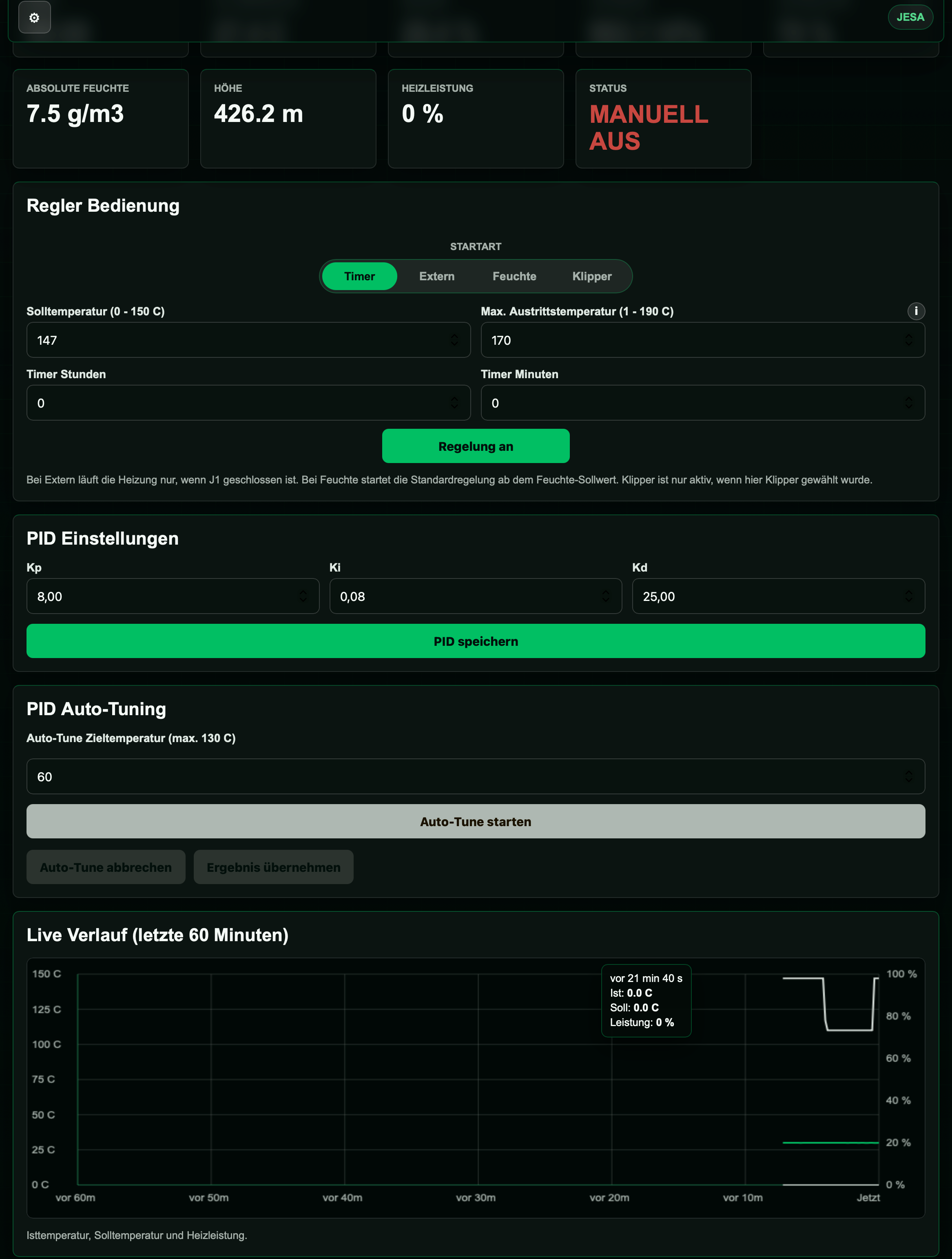The width and height of the screenshot is (952, 1259).
Task: Click the Auto-Tune Zieltemperatur input
Action: (x=476, y=776)
